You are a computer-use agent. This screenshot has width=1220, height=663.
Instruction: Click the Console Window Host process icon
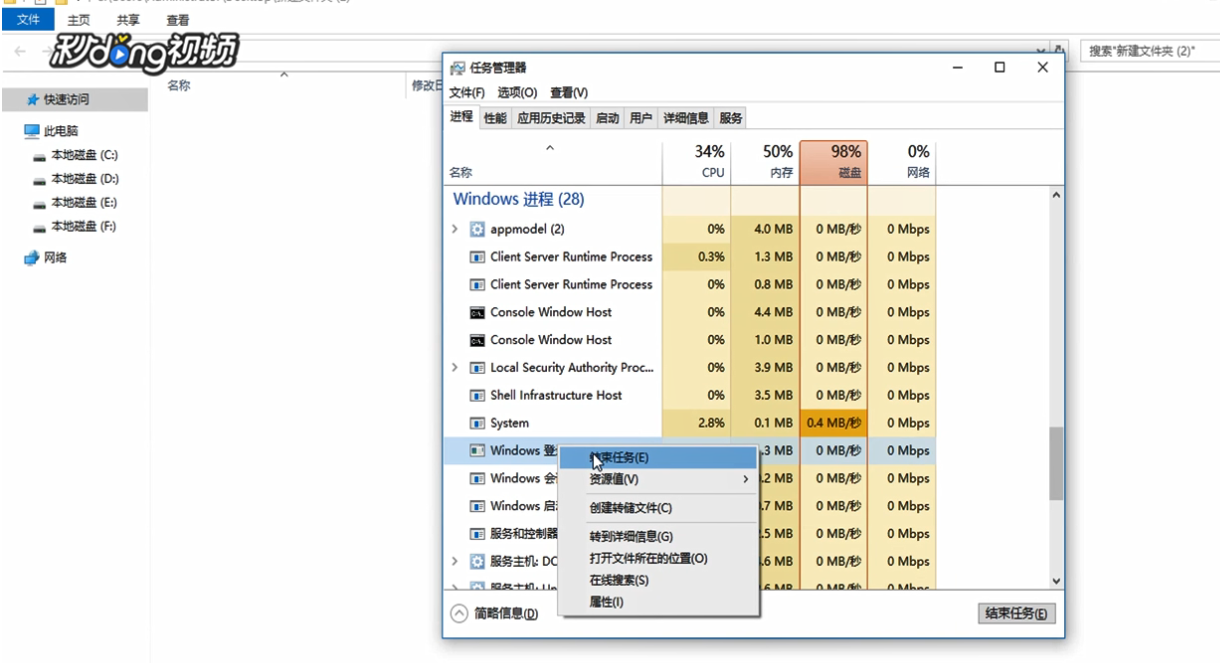click(477, 312)
